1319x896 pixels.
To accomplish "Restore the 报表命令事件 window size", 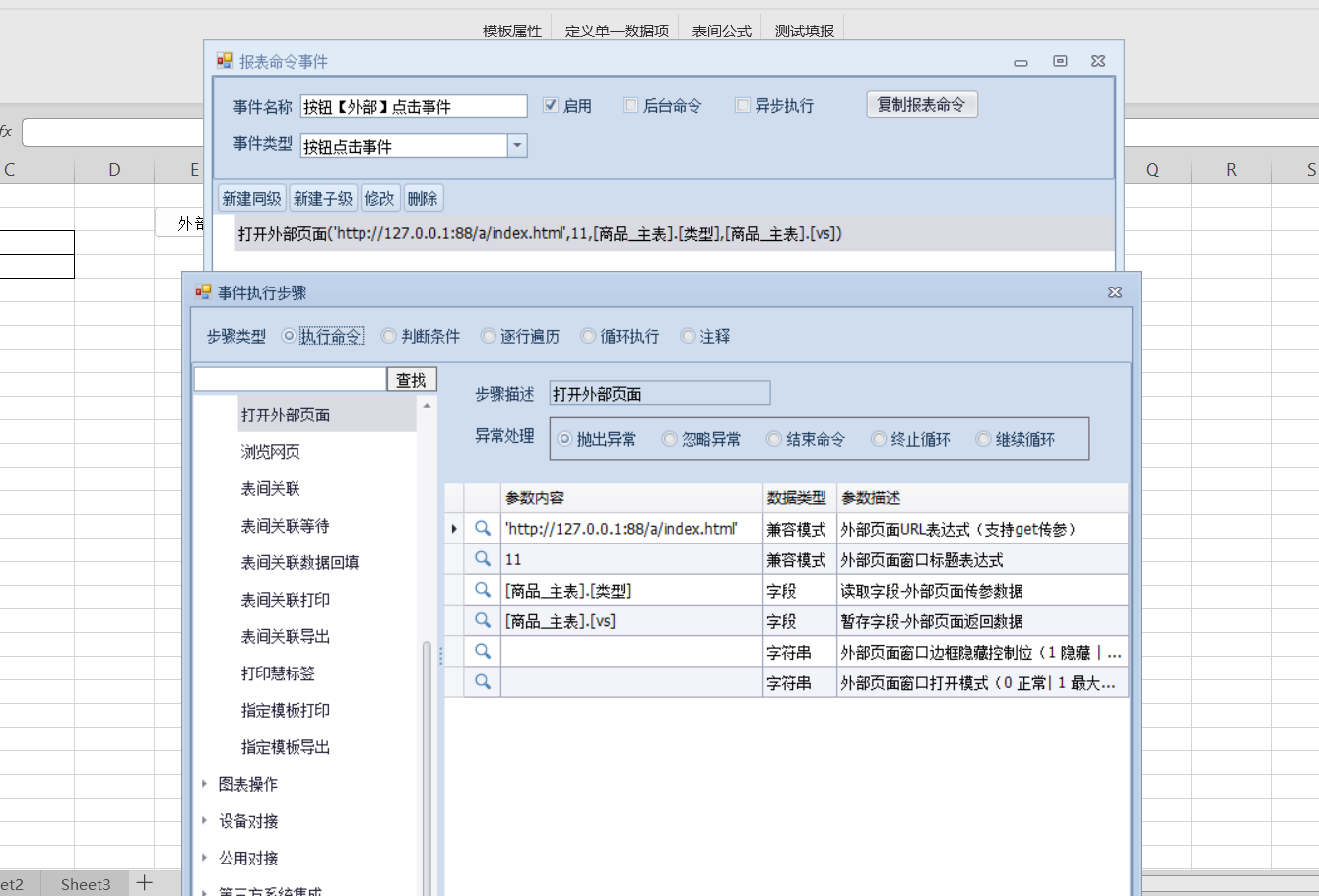I will coord(1060,61).
